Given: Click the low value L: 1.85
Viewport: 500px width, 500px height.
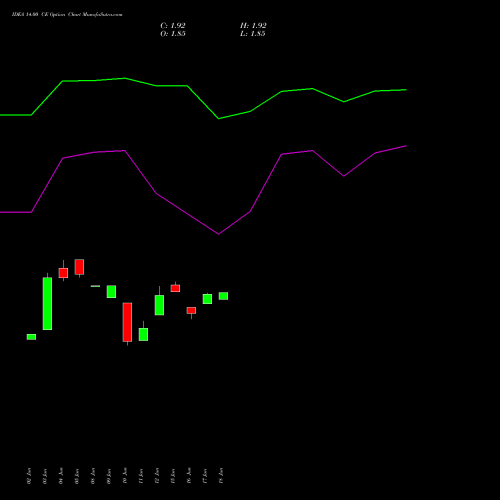Looking at the screenshot, I should 253,34.
